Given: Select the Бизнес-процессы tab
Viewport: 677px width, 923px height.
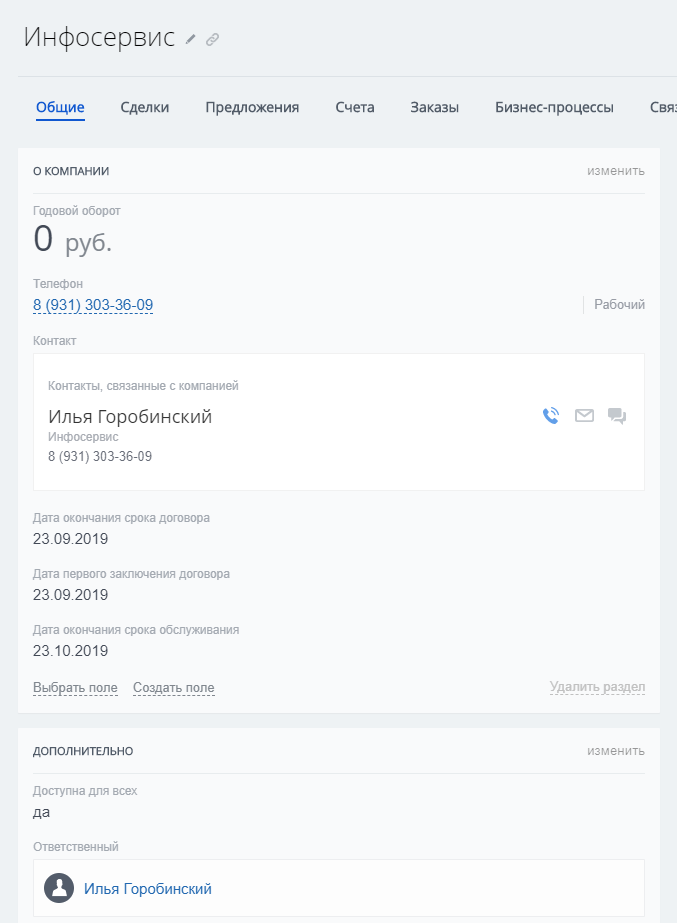Looking at the screenshot, I should (x=554, y=108).
